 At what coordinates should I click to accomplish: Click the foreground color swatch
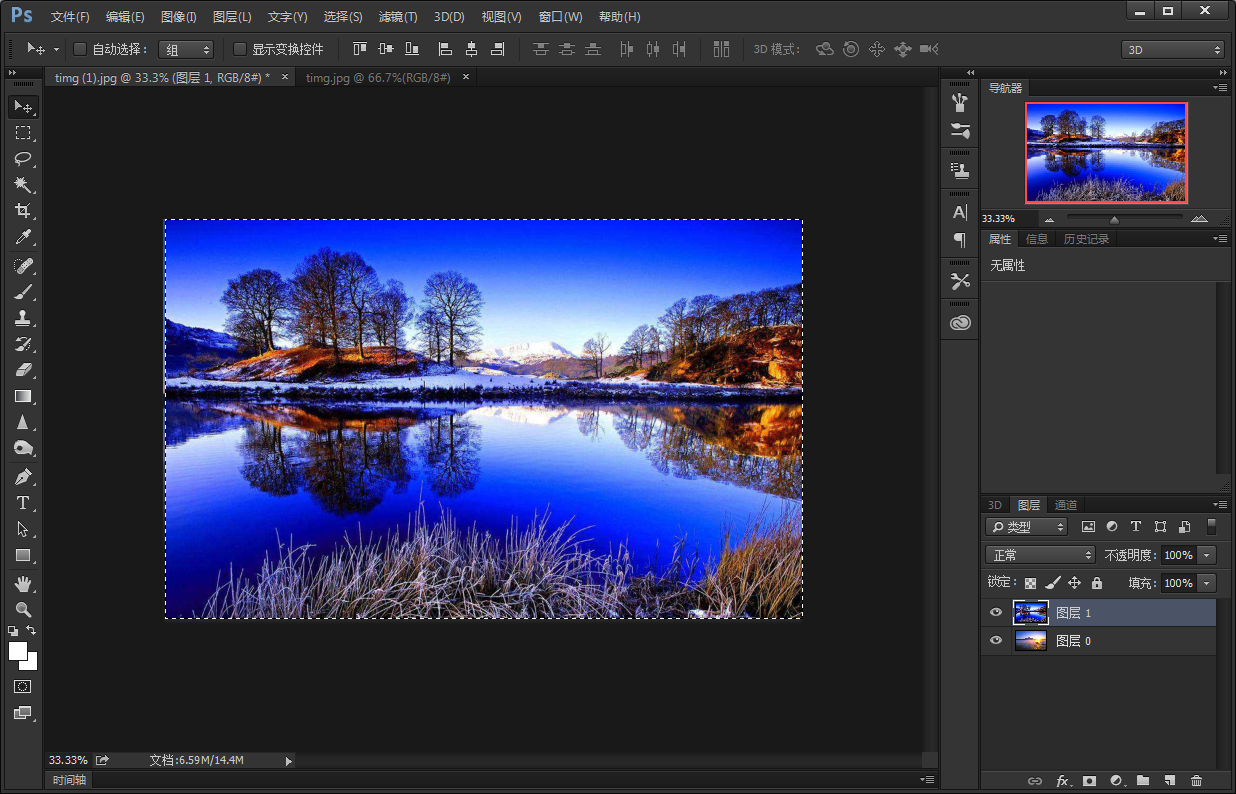[17, 651]
